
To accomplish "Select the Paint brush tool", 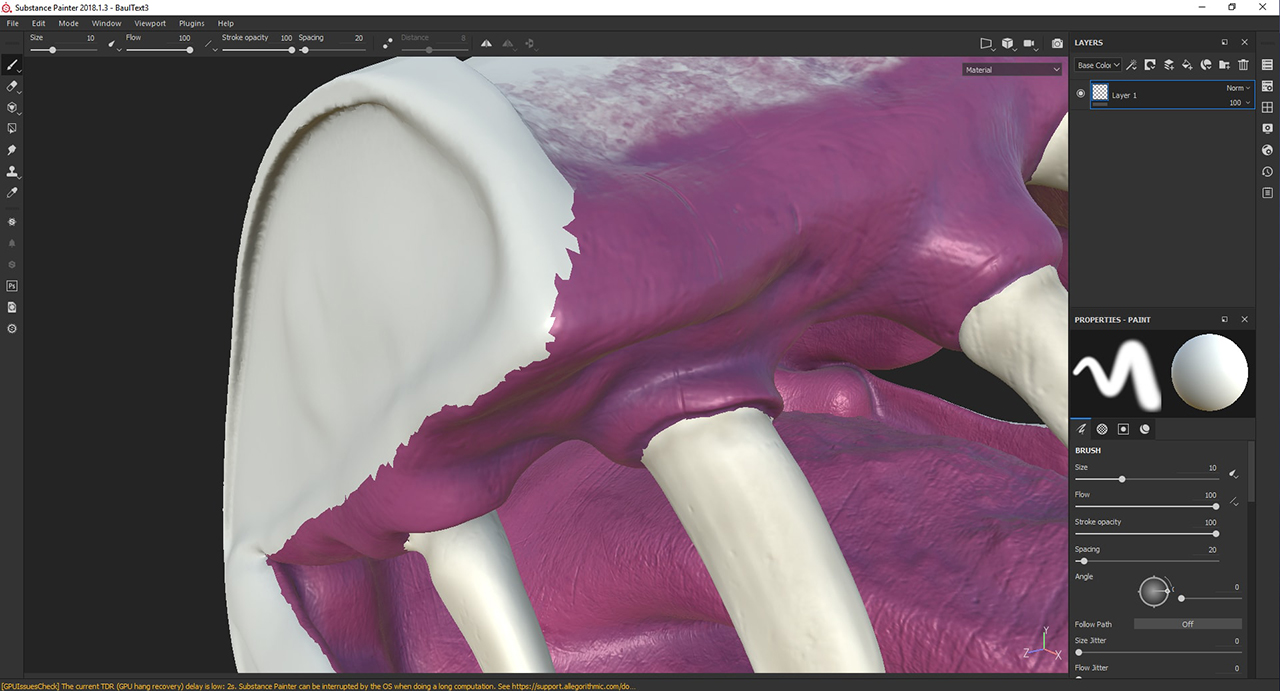I will (x=12, y=65).
